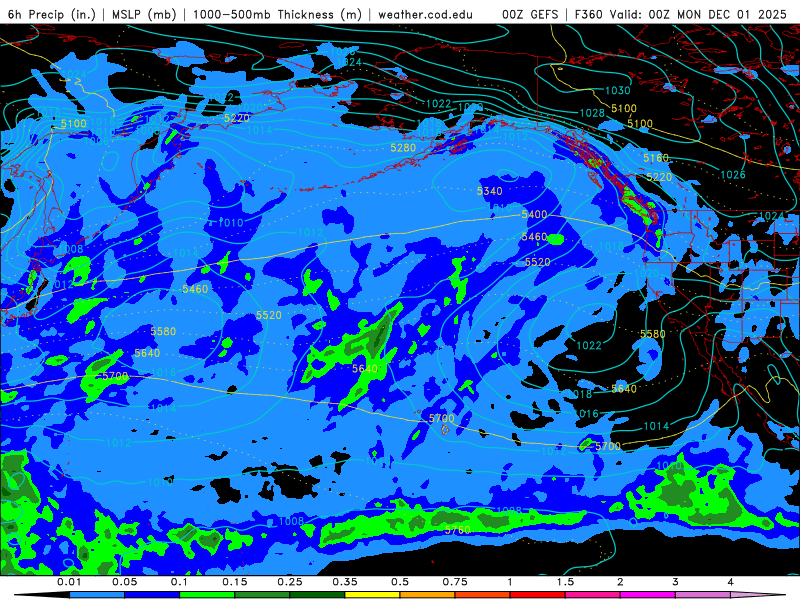Click the "1030" pressure contour label

pos(617,90)
